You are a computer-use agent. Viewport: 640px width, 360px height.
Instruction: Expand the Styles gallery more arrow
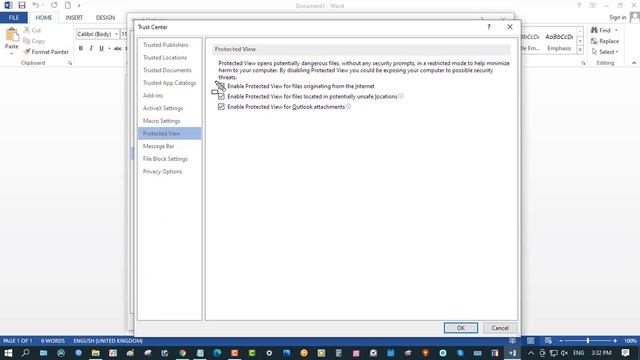[x=580, y=50]
